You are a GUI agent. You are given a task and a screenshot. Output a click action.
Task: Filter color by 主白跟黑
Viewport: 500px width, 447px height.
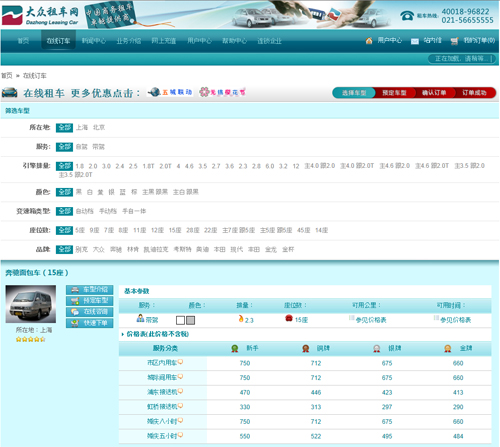tap(186, 192)
